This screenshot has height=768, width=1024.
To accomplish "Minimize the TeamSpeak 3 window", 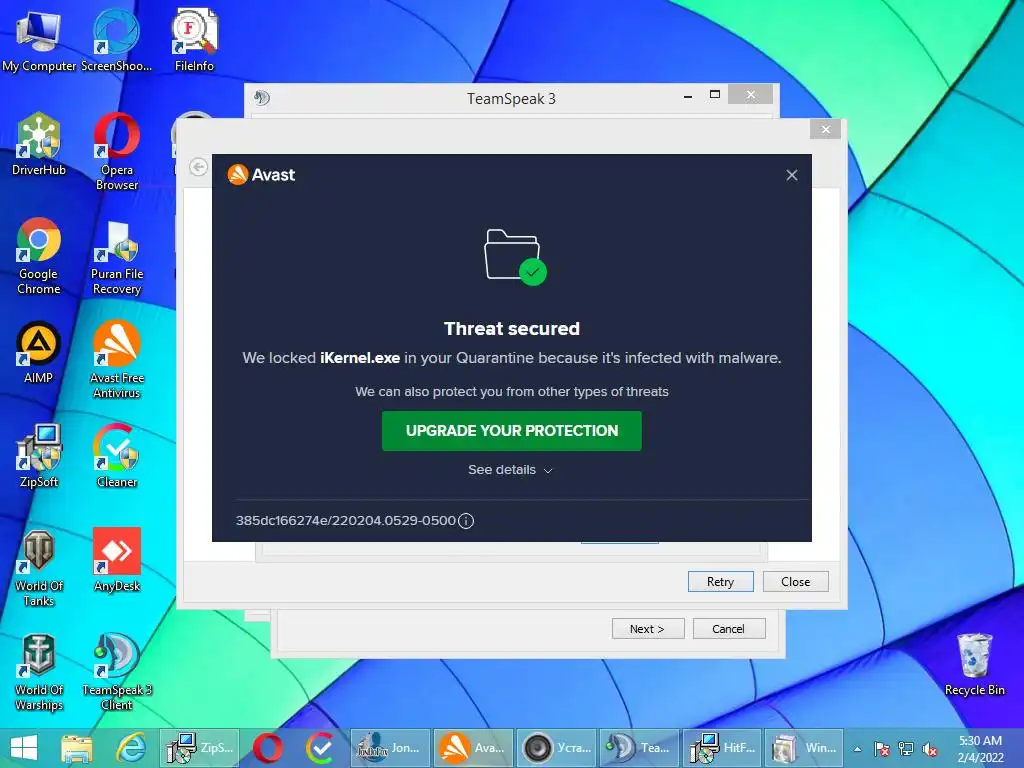I will (688, 96).
